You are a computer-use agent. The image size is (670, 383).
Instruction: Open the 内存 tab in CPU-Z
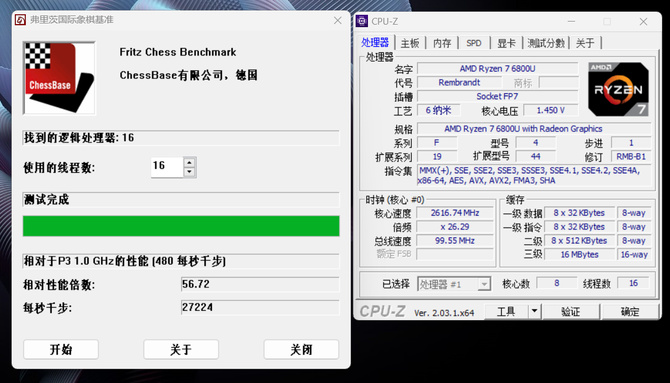point(442,43)
